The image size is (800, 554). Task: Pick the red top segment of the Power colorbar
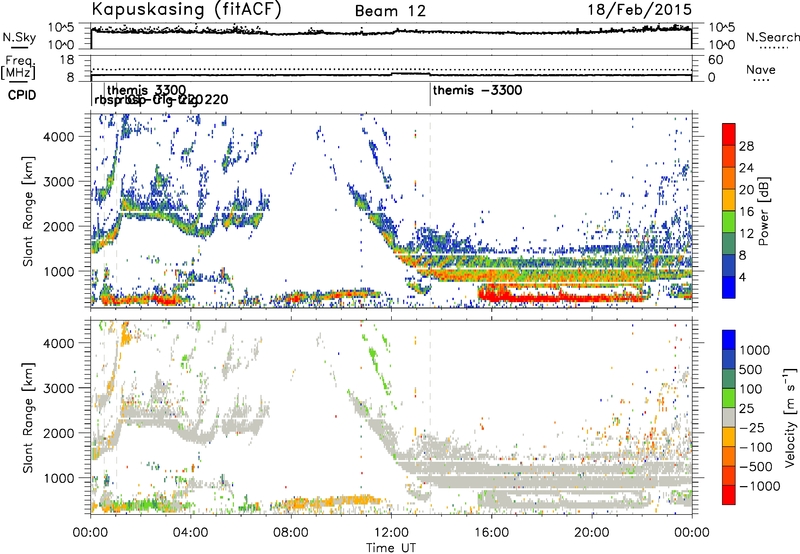tap(729, 134)
